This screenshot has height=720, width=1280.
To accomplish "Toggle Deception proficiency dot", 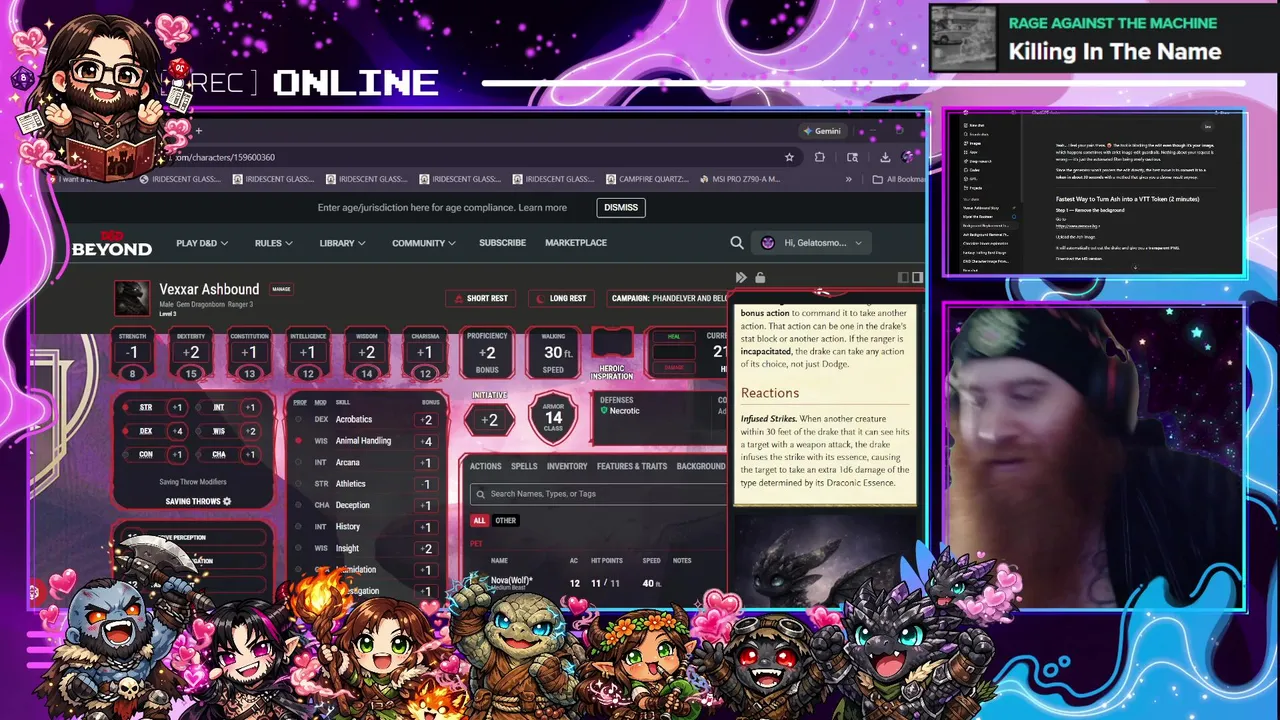I will coord(298,505).
